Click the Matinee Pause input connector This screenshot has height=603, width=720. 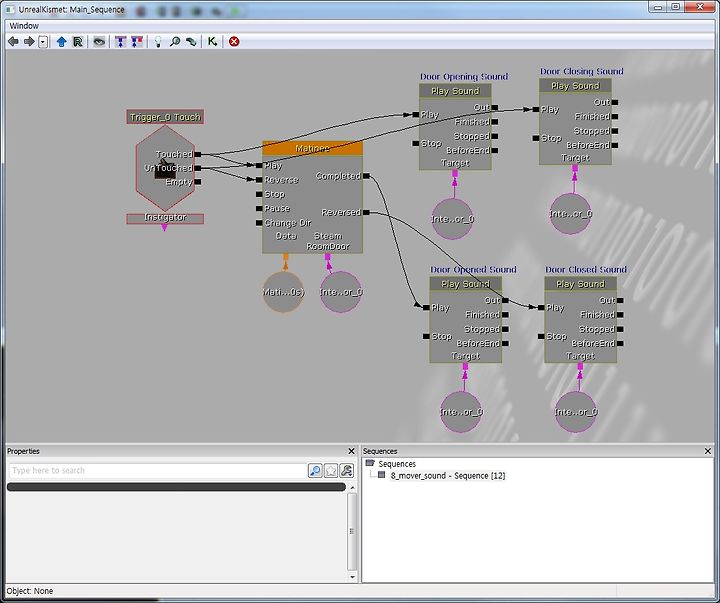click(259, 209)
